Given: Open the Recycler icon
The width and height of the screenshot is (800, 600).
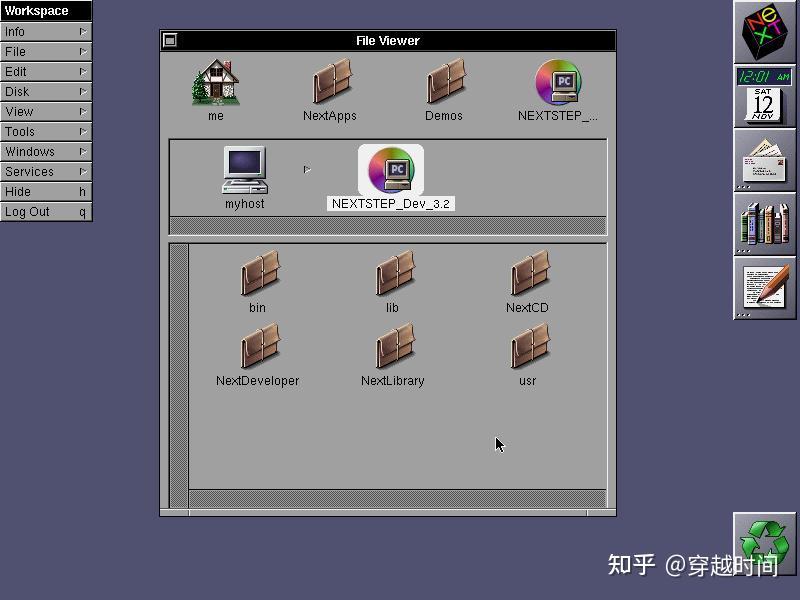Looking at the screenshot, I should tap(764, 543).
